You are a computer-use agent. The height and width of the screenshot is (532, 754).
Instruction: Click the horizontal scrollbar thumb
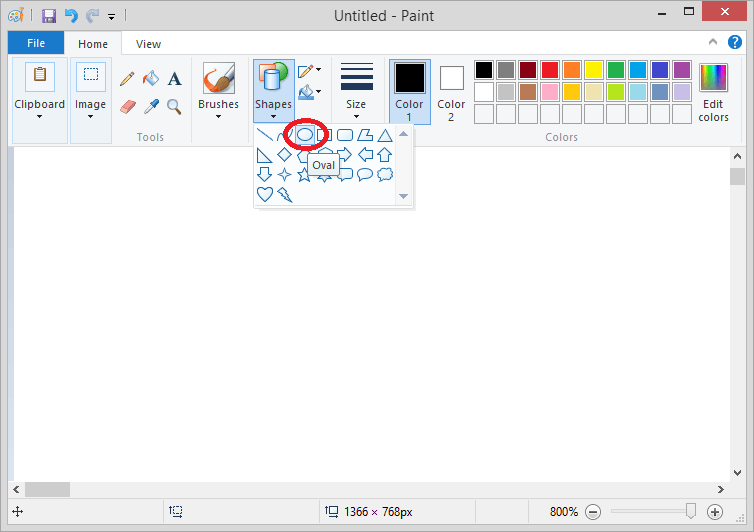pyautogui.click(x=47, y=490)
